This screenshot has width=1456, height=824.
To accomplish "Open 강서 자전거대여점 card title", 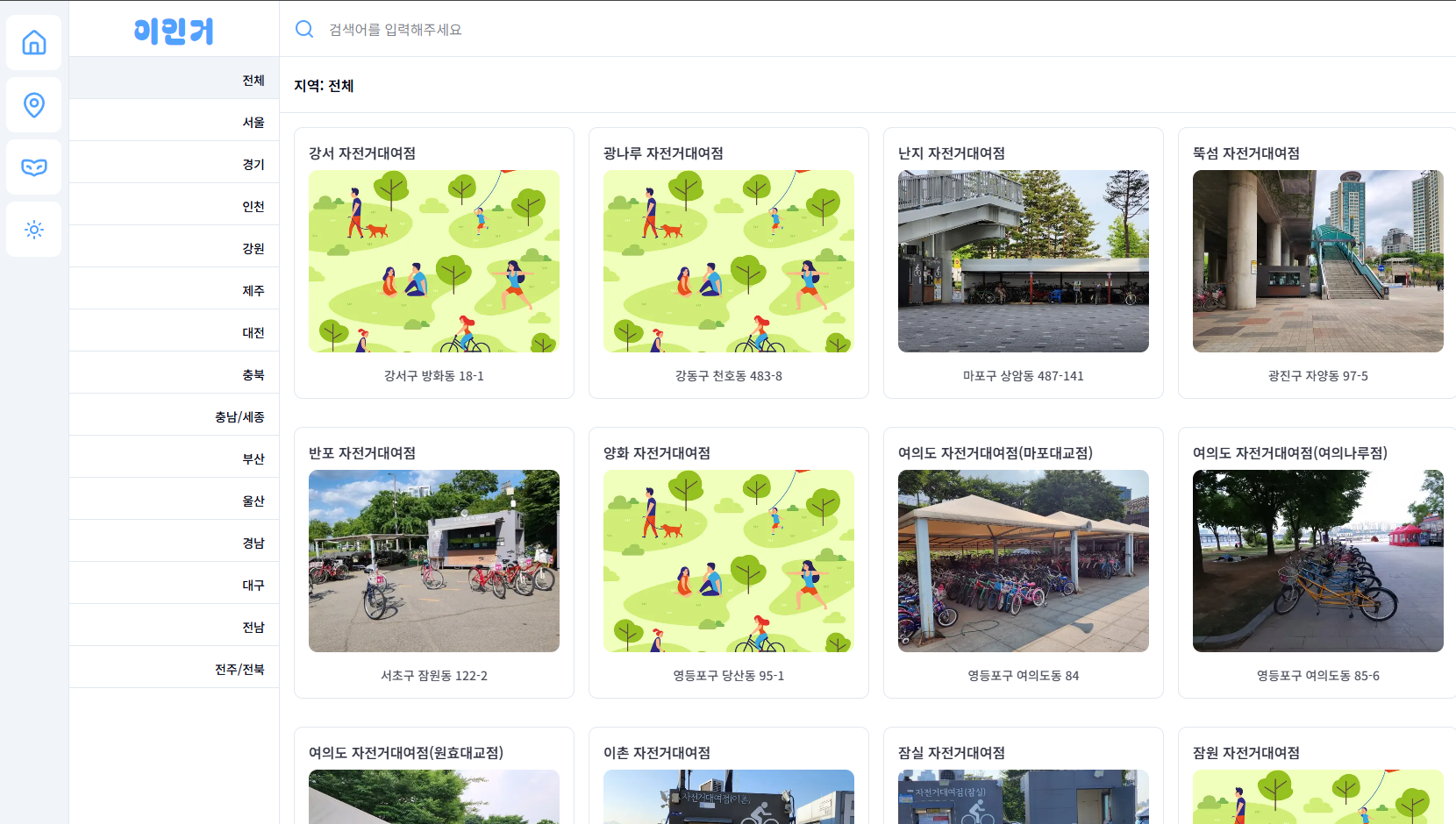I will (362, 153).
